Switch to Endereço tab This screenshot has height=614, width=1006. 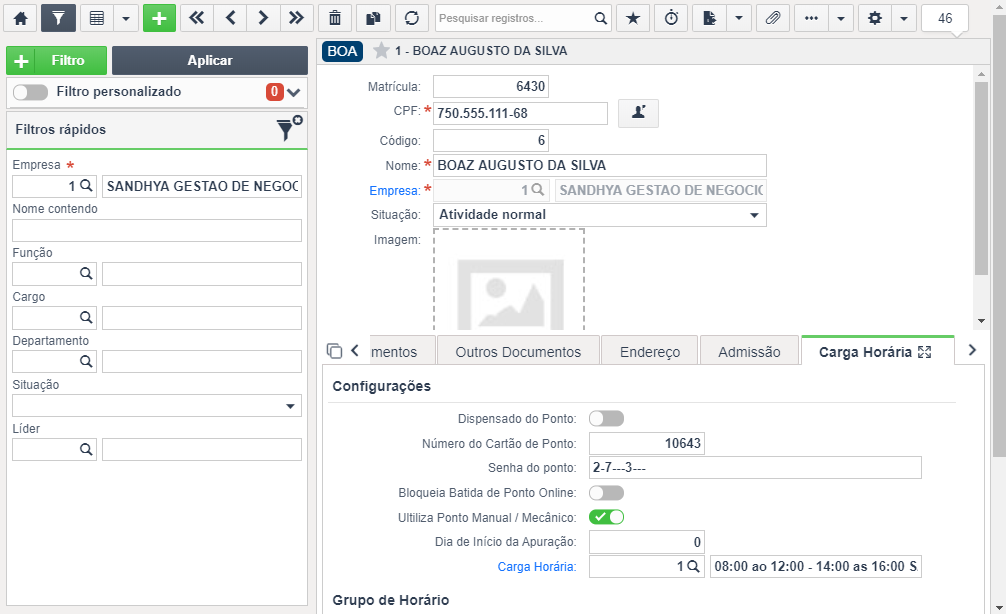(650, 352)
